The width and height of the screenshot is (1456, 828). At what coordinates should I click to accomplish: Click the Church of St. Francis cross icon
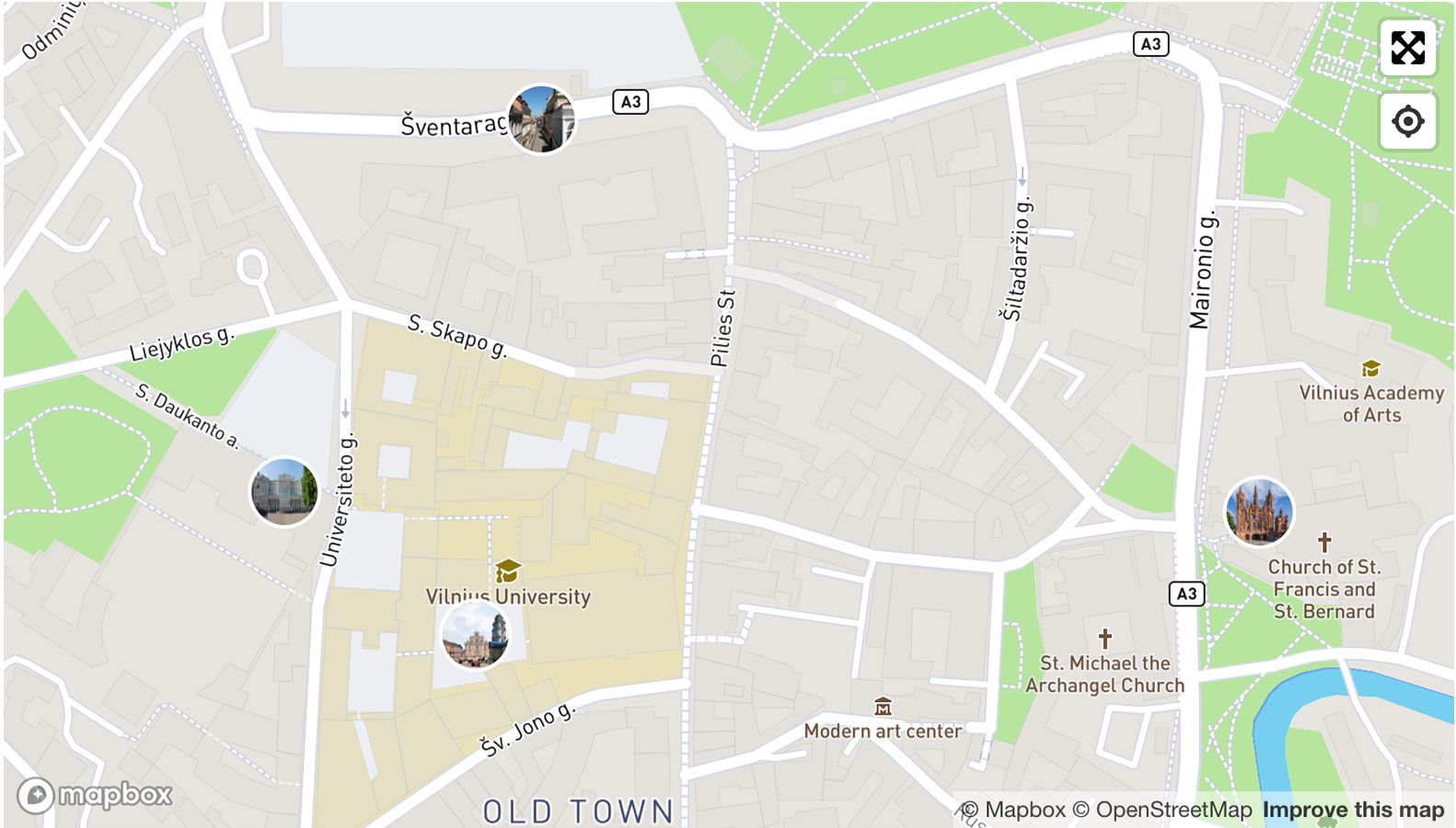tap(1324, 542)
